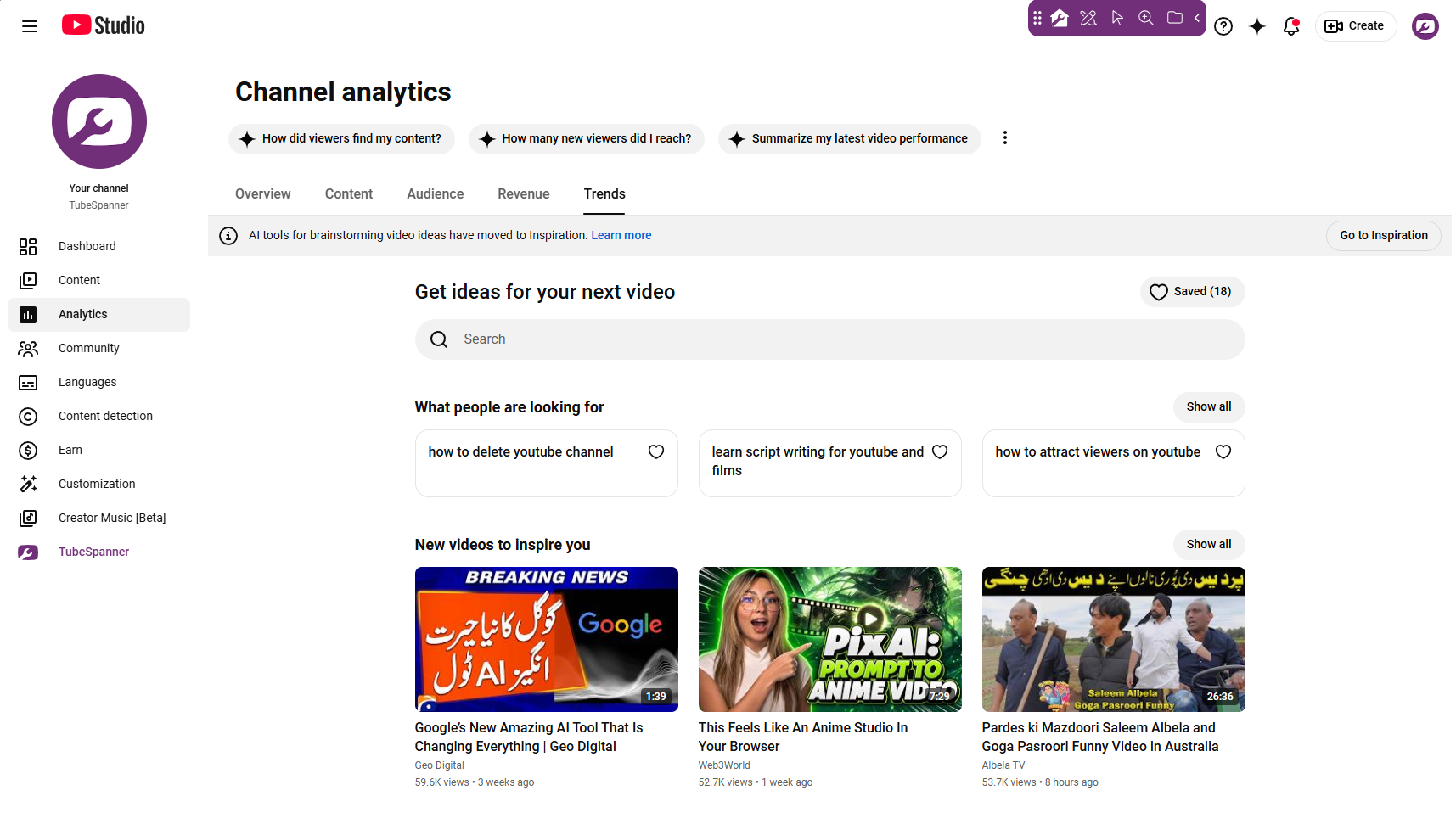Switch to the Overview tab

tap(263, 194)
